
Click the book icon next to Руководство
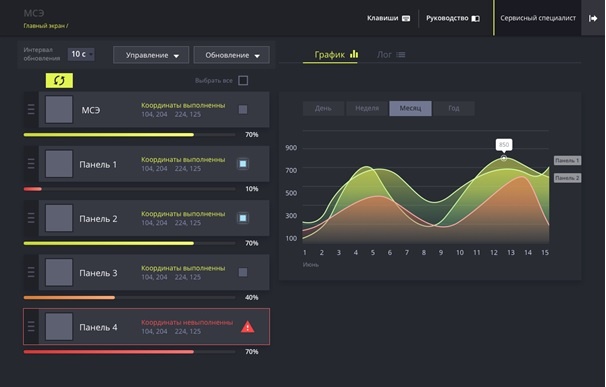point(476,18)
